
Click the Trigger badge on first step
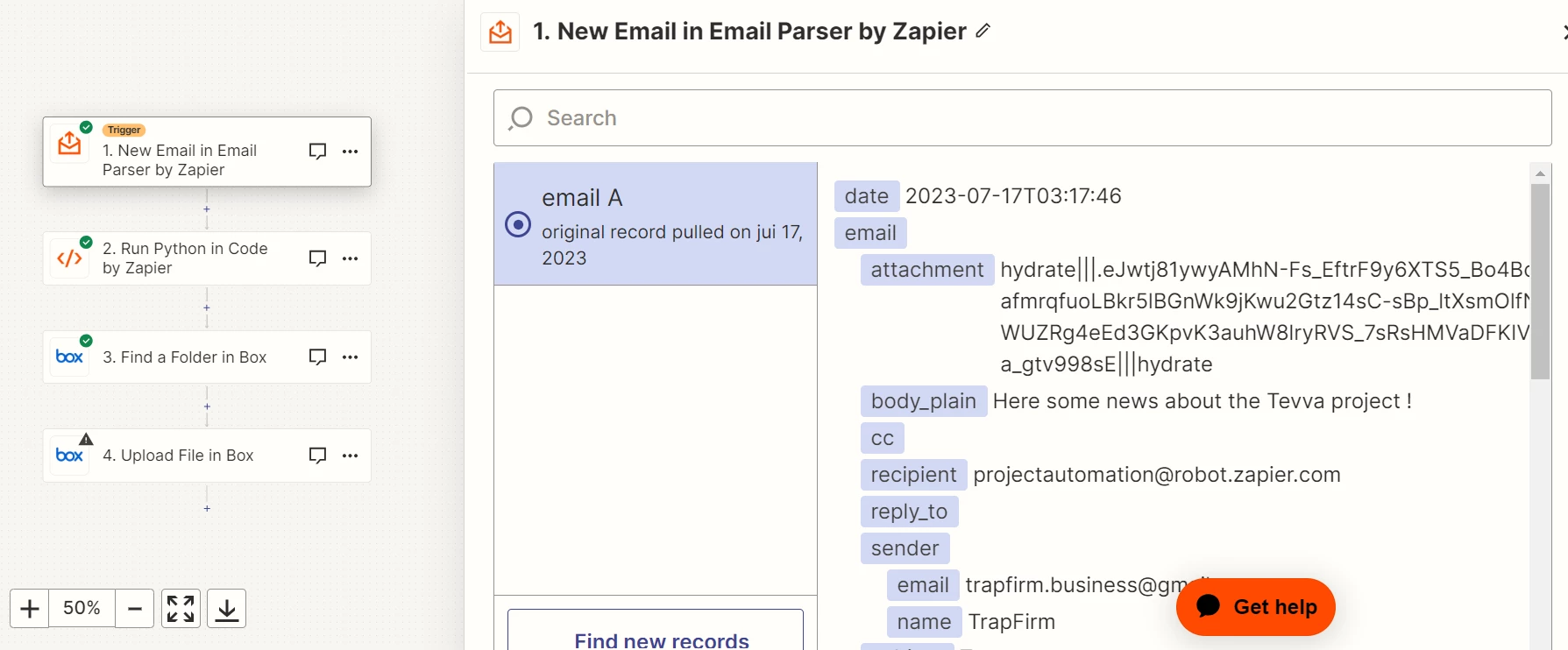[x=124, y=130]
